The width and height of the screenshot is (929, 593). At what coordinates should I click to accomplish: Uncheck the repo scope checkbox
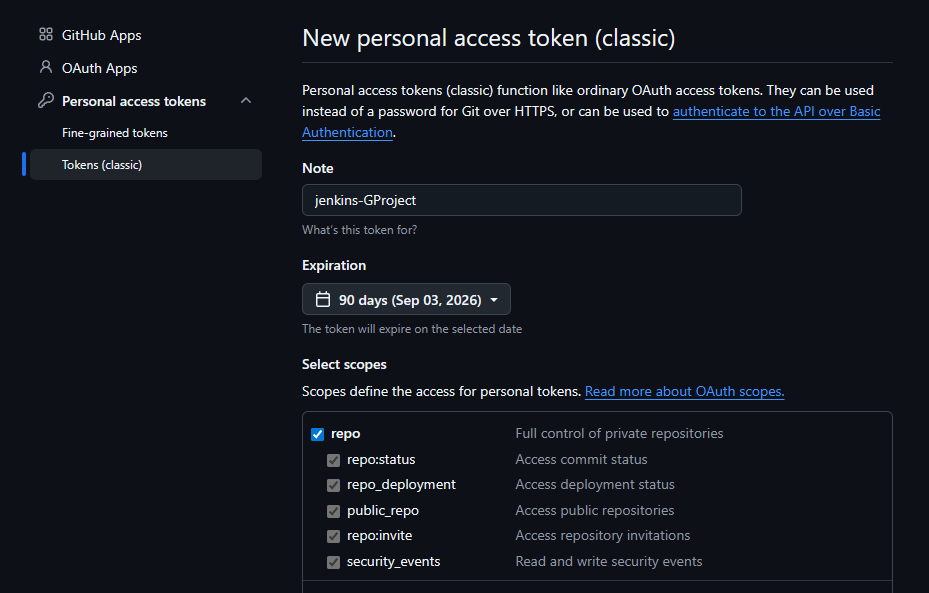click(318, 434)
